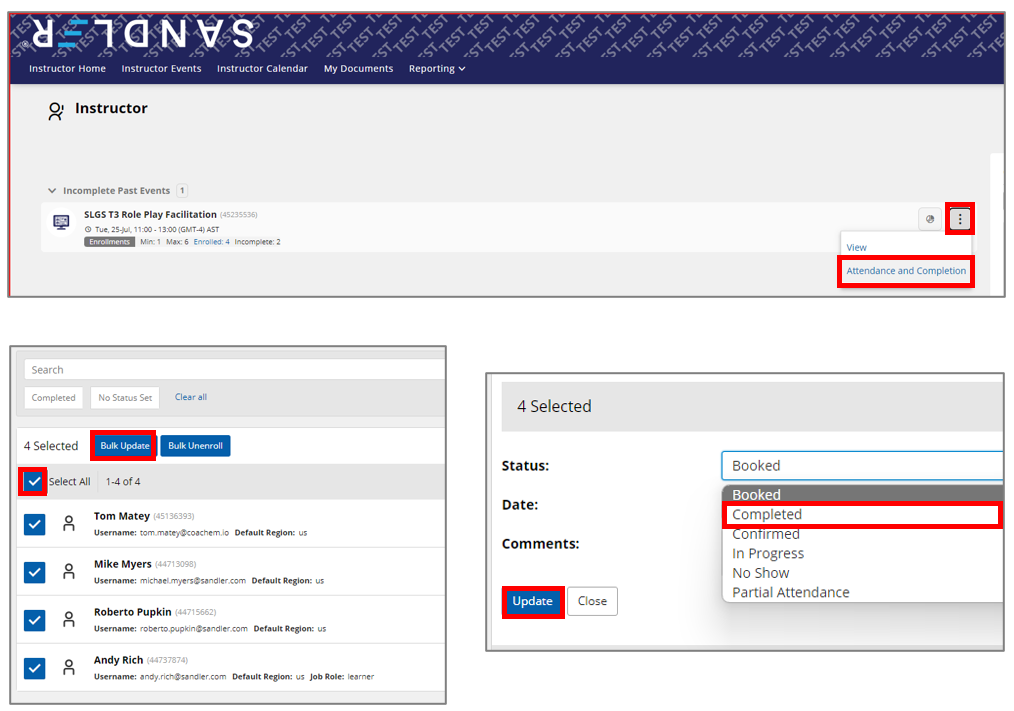Open the Status dropdown showing Booked
The width and height of the screenshot is (1014, 711).
[x=862, y=465]
